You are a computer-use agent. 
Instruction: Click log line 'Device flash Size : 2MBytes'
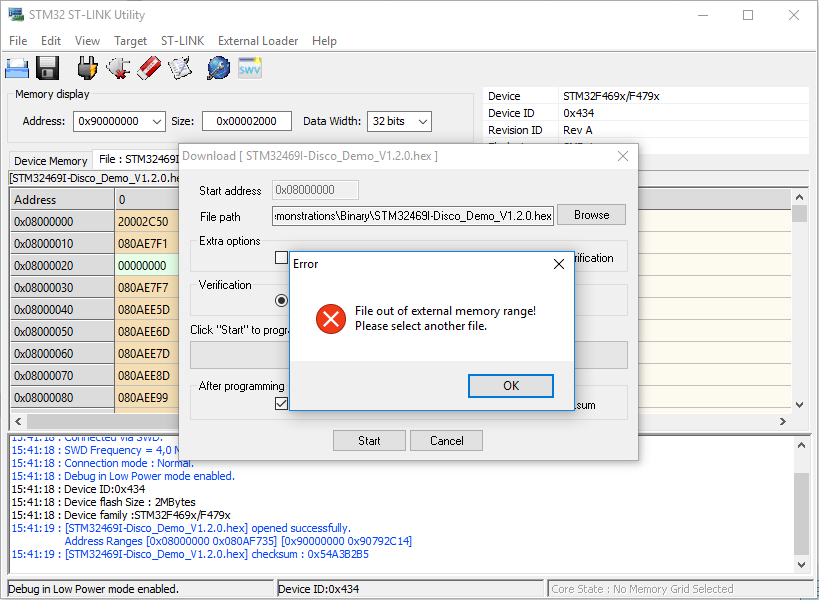(103, 502)
